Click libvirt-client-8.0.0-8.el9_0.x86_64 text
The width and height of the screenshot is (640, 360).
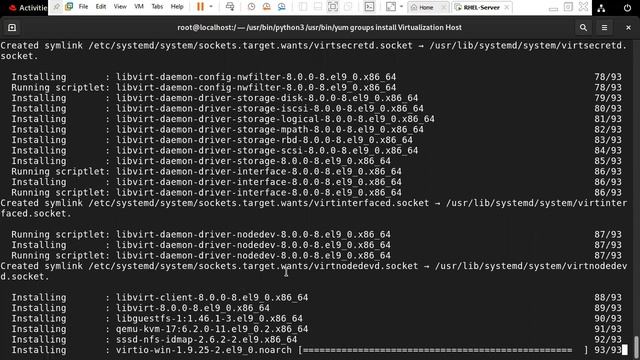point(212,297)
